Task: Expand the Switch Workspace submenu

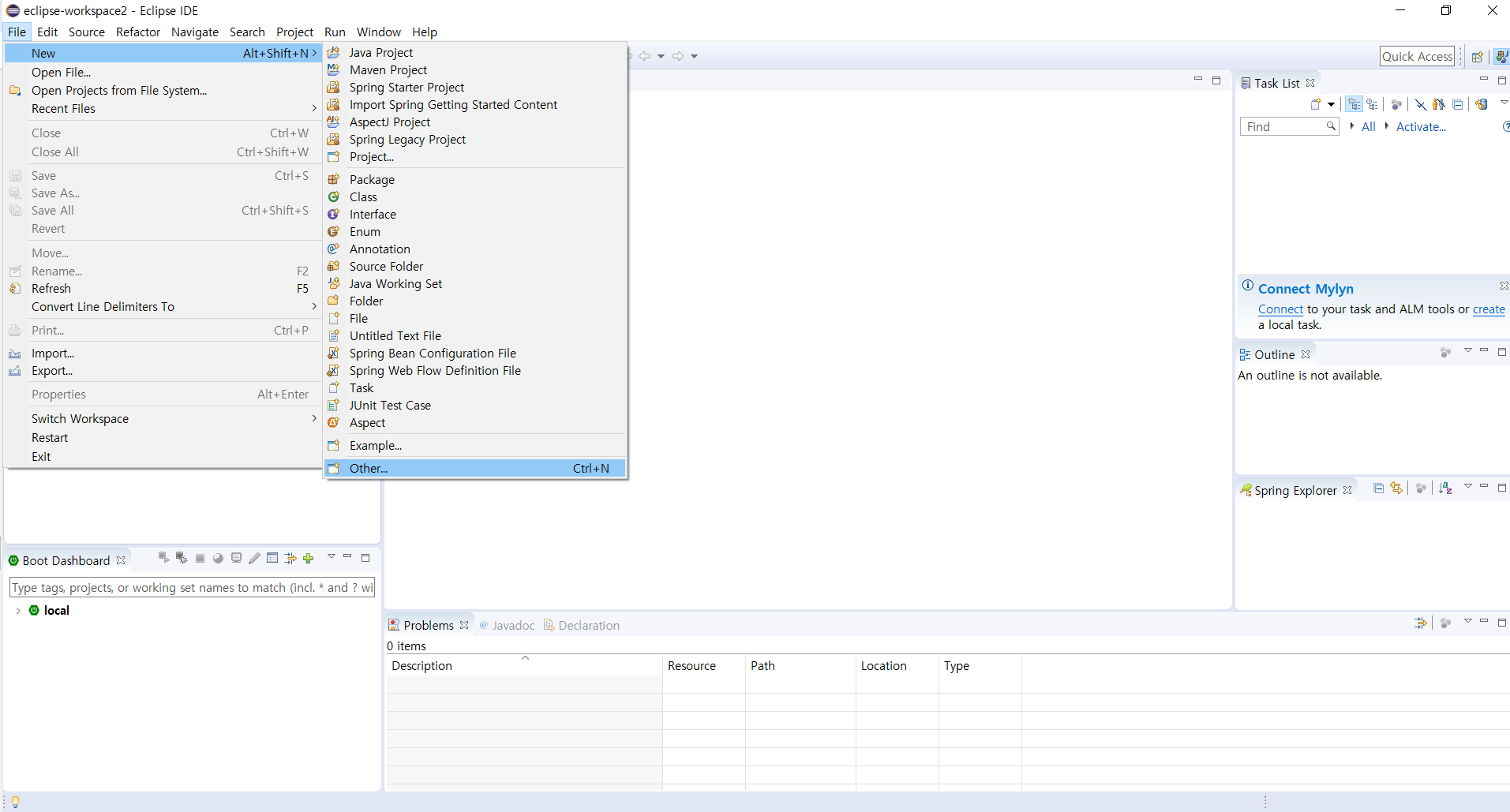Action: point(162,419)
